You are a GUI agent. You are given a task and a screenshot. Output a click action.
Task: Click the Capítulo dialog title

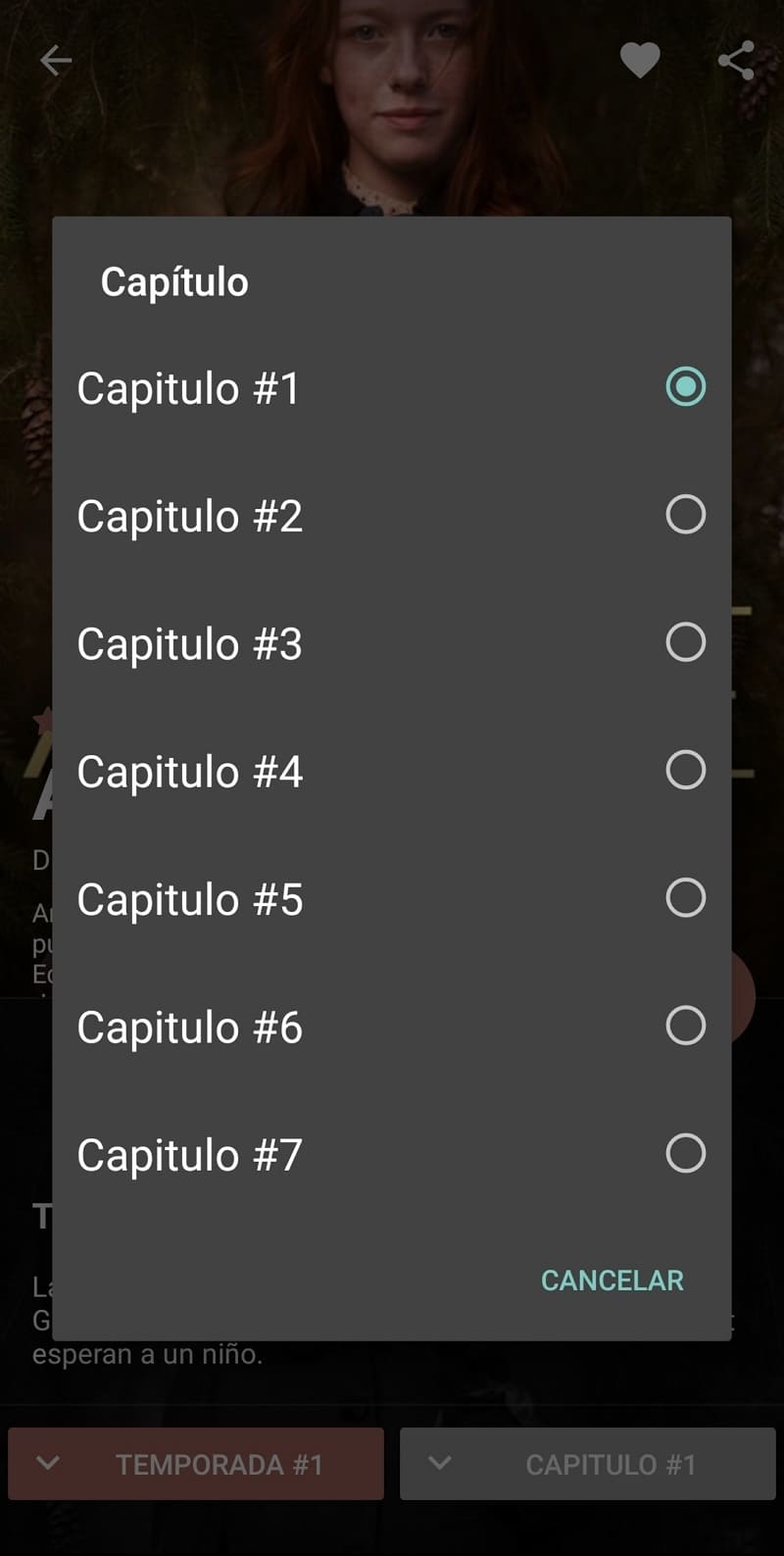[174, 282]
